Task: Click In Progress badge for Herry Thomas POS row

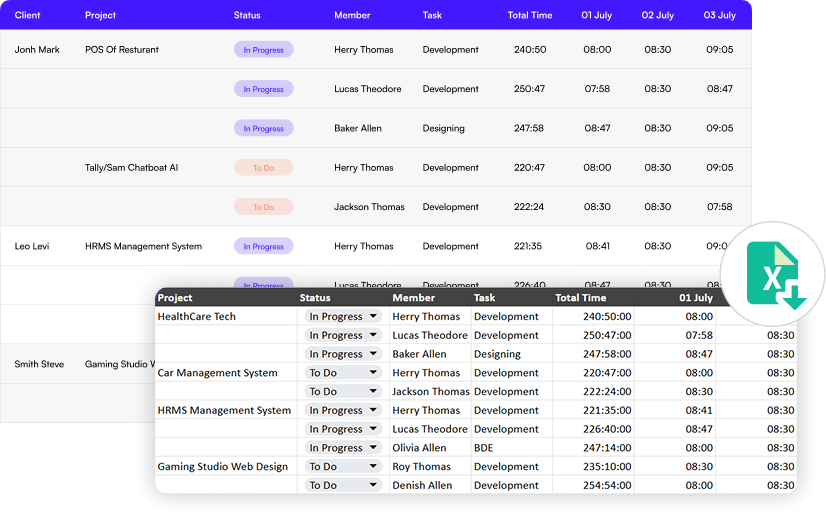Action: click(x=263, y=50)
